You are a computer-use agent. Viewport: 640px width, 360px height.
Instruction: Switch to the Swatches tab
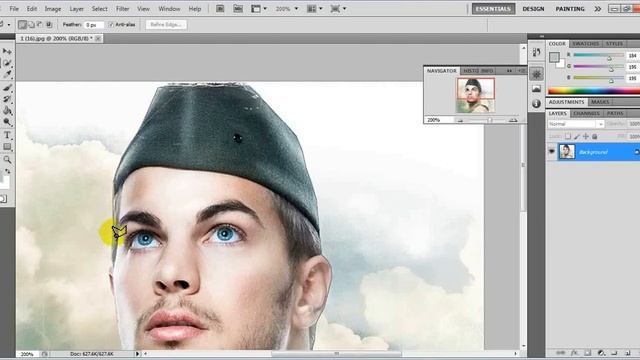click(x=585, y=44)
